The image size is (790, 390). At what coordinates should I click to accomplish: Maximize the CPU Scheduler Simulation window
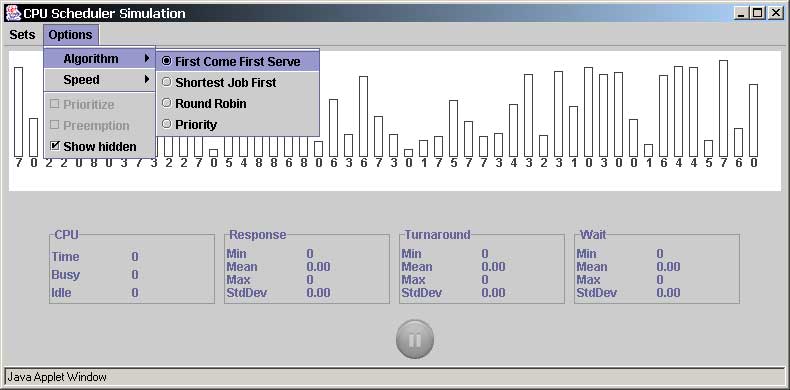coord(757,13)
